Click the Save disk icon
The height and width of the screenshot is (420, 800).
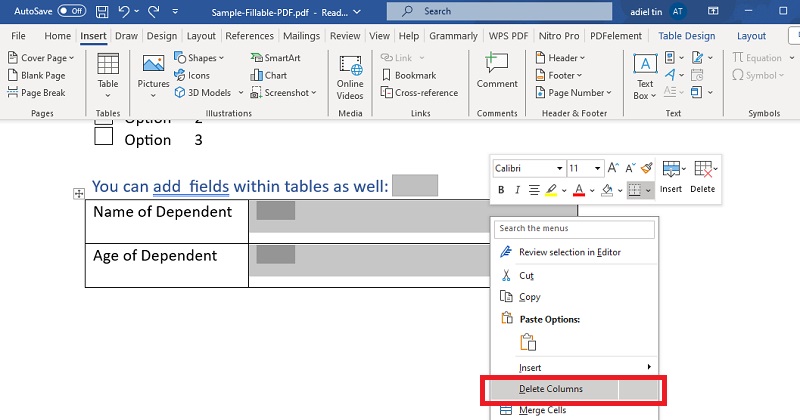coord(102,11)
